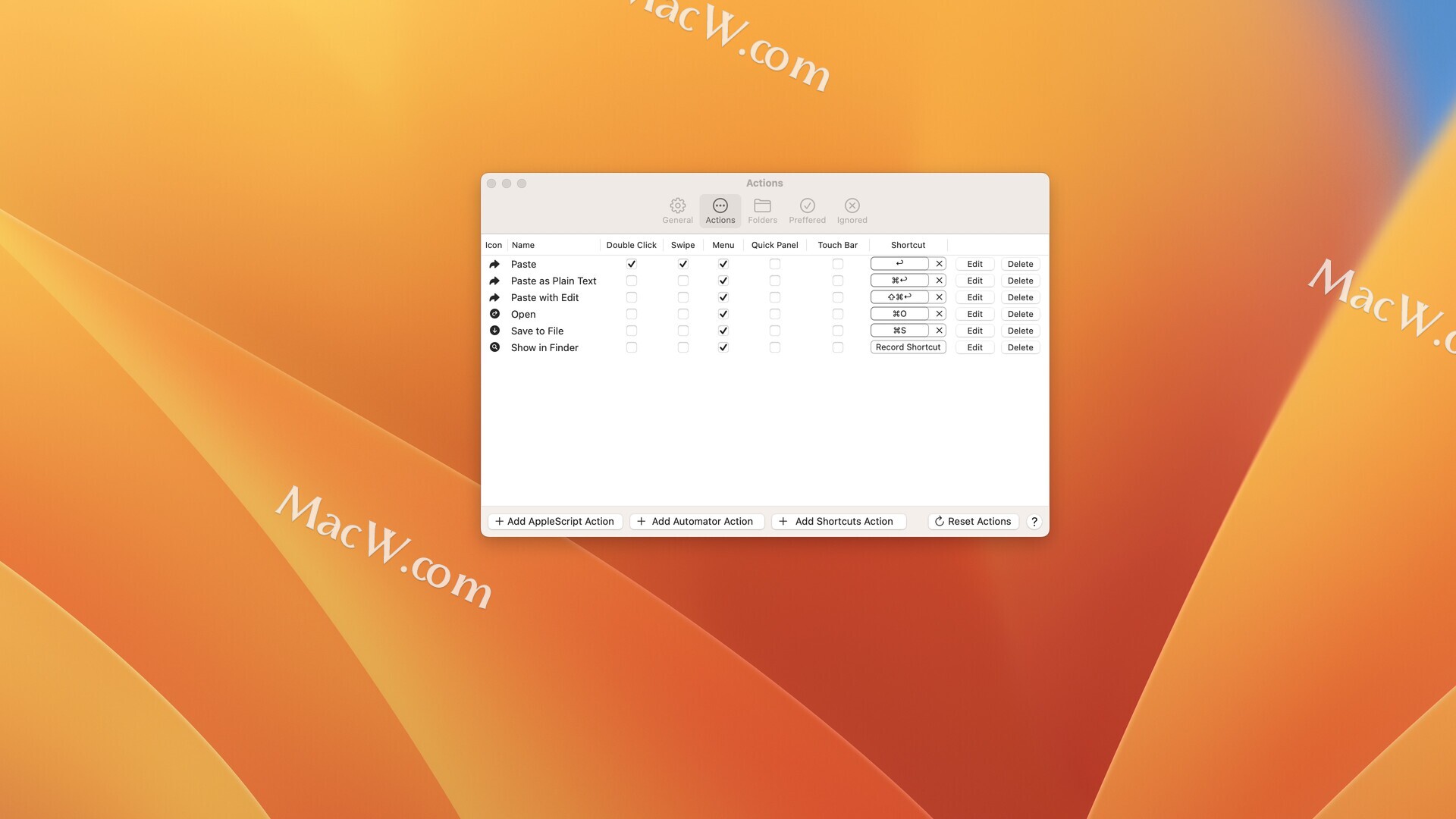The width and height of the screenshot is (1456, 819).
Task: Click the Paste with Edit icon
Action: (x=494, y=297)
